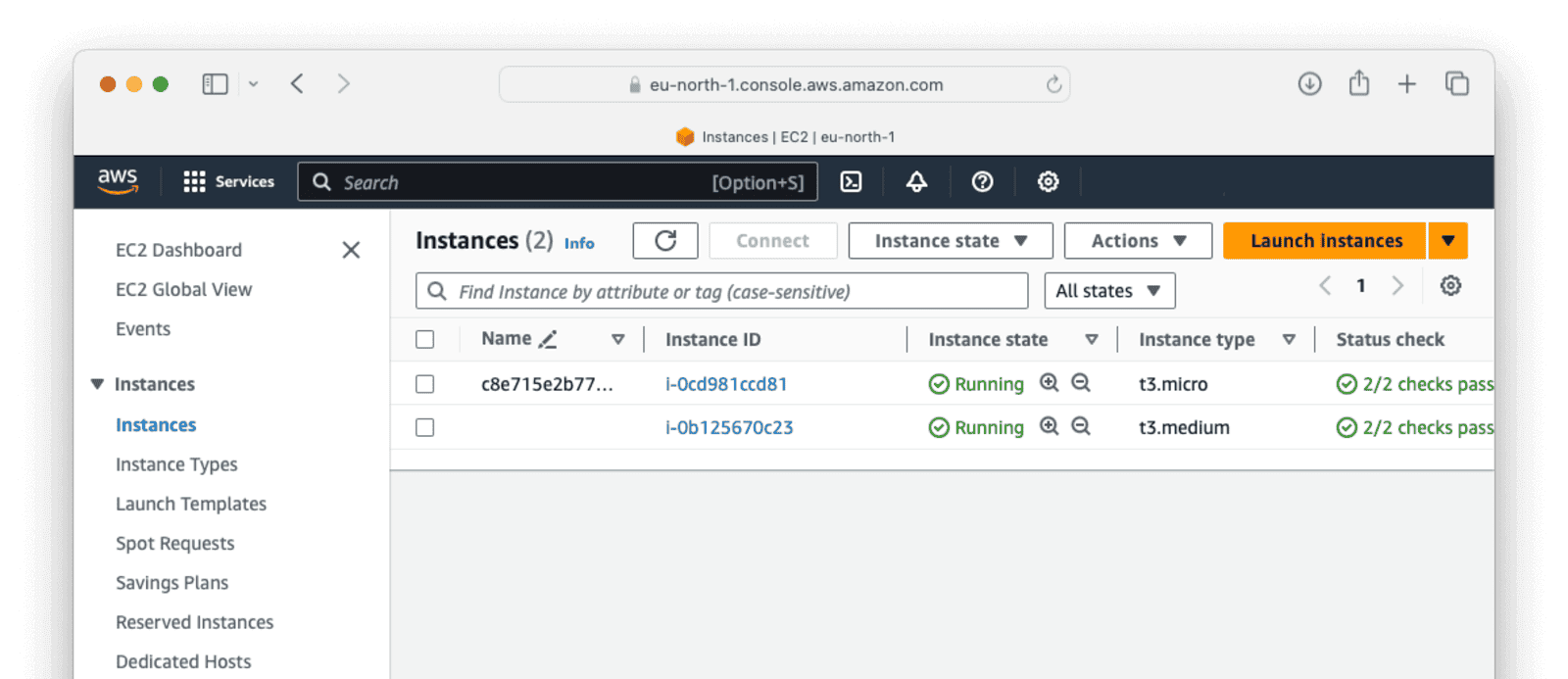Sort by Instance state column arrow

pos(1091,339)
